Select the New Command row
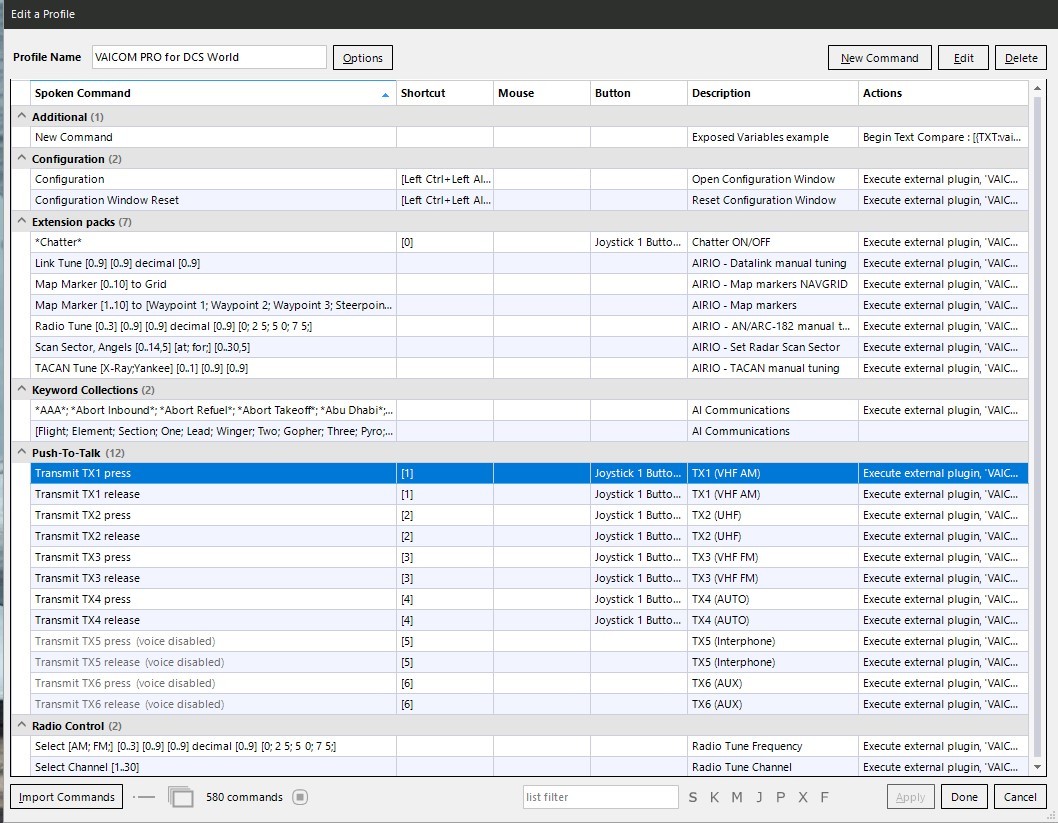 pos(529,137)
